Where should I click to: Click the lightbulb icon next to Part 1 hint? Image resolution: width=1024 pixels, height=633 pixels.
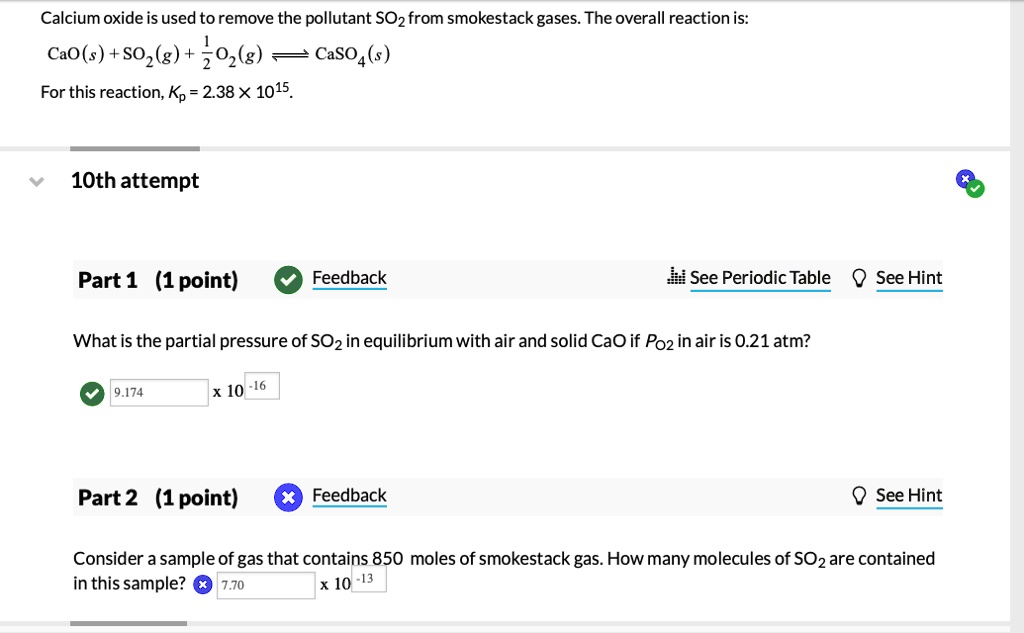[858, 277]
